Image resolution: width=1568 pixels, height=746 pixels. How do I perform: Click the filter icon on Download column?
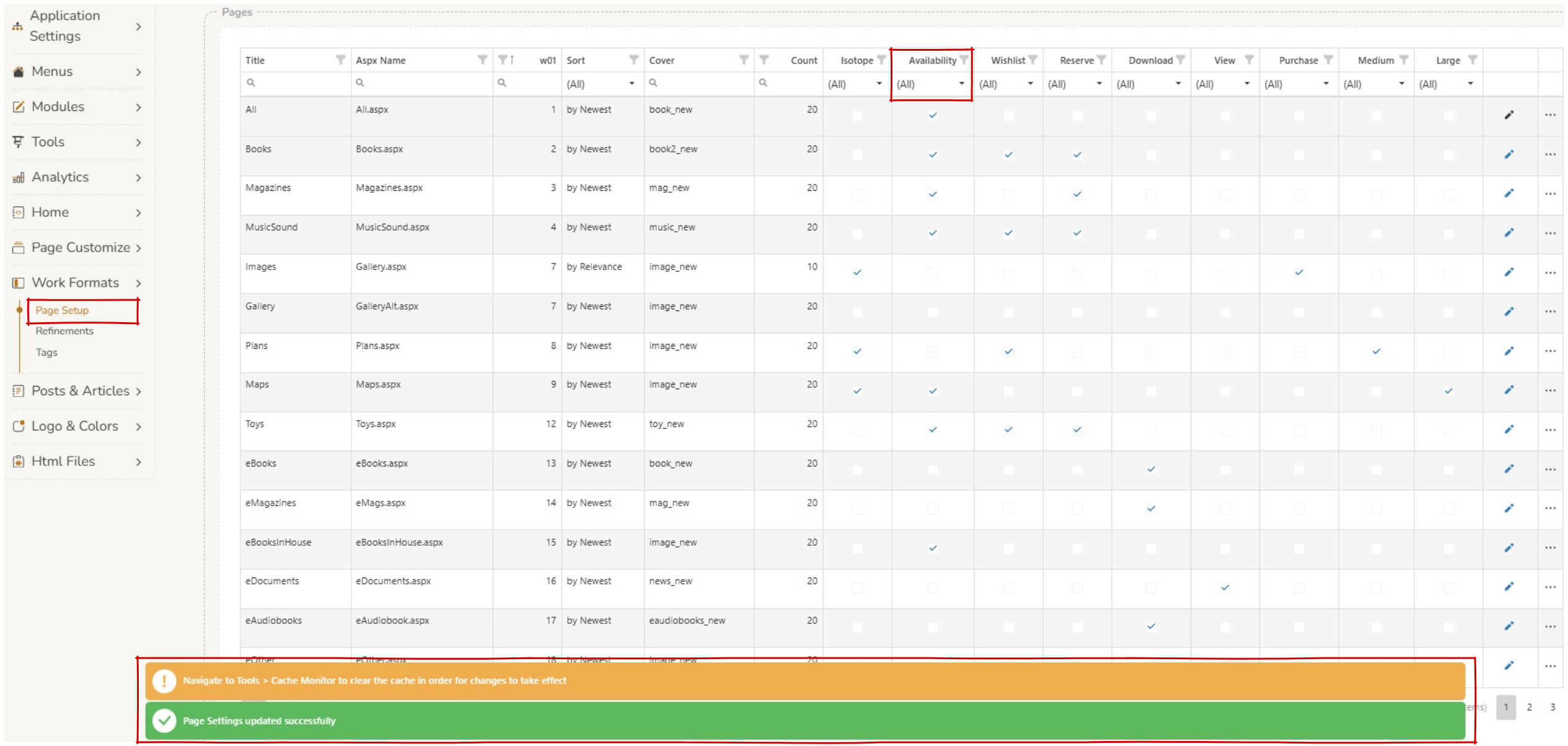click(x=1181, y=59)
